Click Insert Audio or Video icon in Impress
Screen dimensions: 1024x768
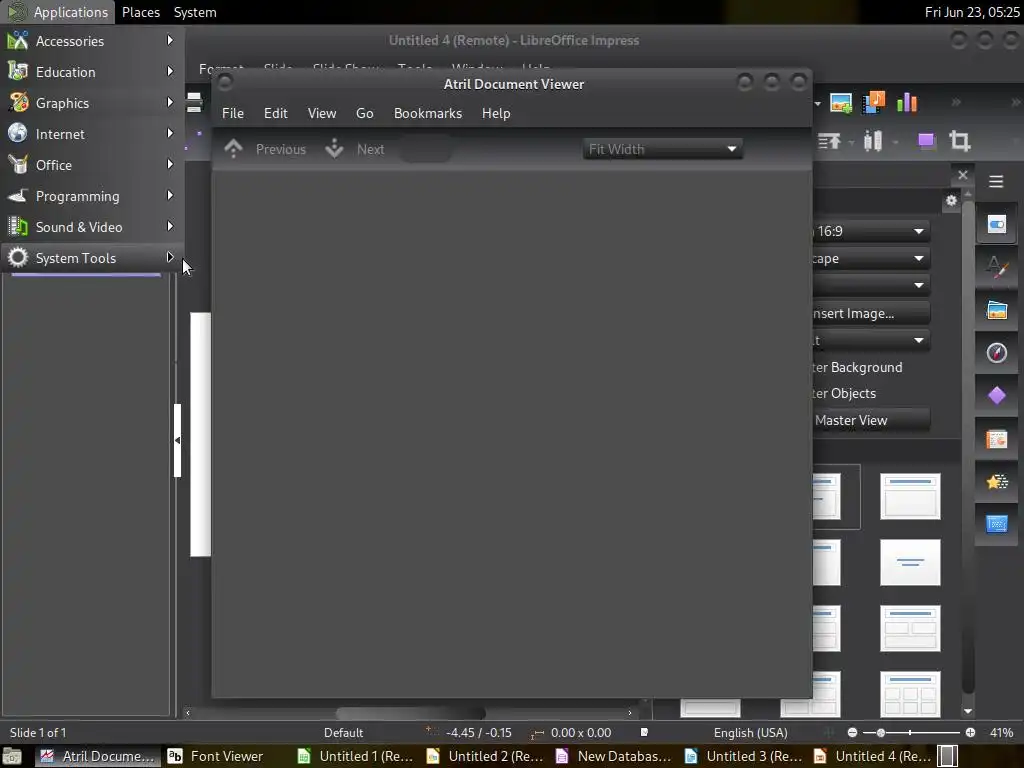pyautogui.click(x=873, y=103)
